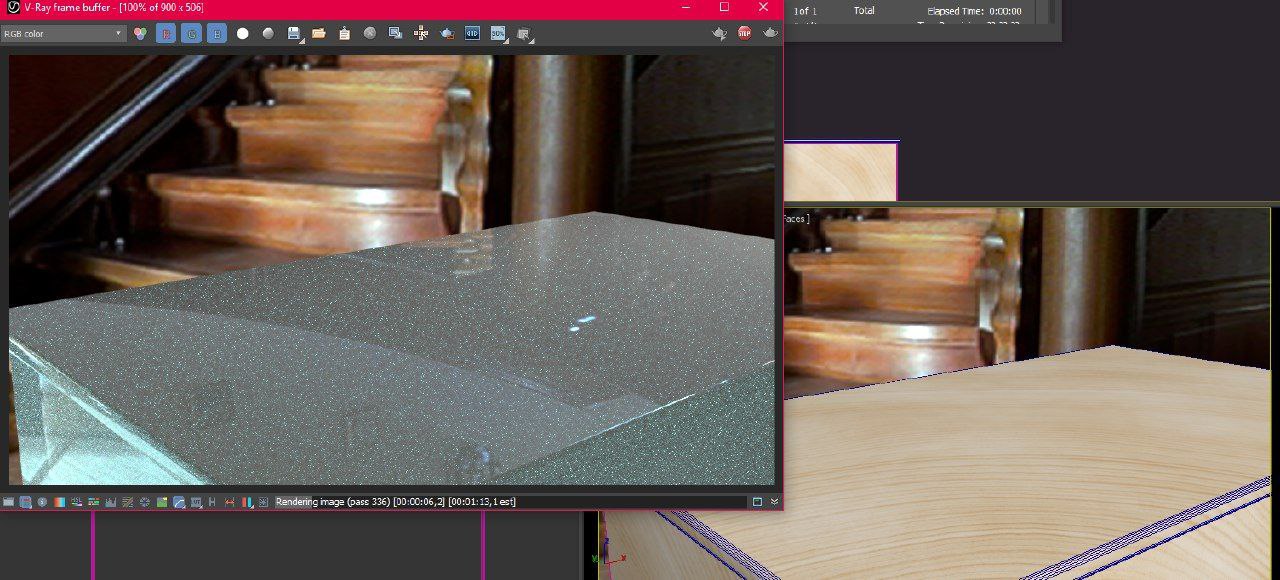Toggle the color spectrum gradient icon
1280x580 pixels.
click(59, 502)
